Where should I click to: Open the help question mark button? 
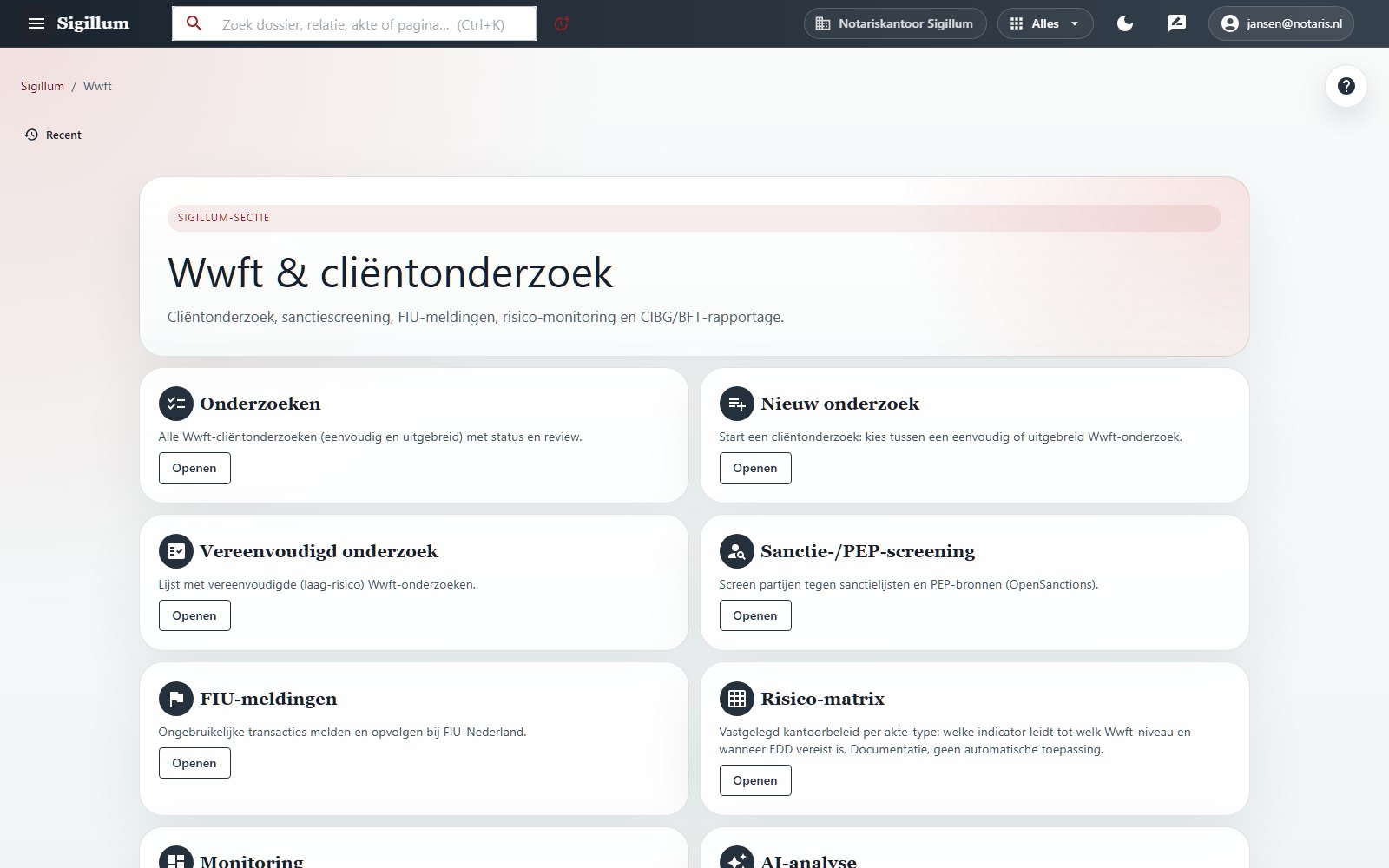(1346, 86)
